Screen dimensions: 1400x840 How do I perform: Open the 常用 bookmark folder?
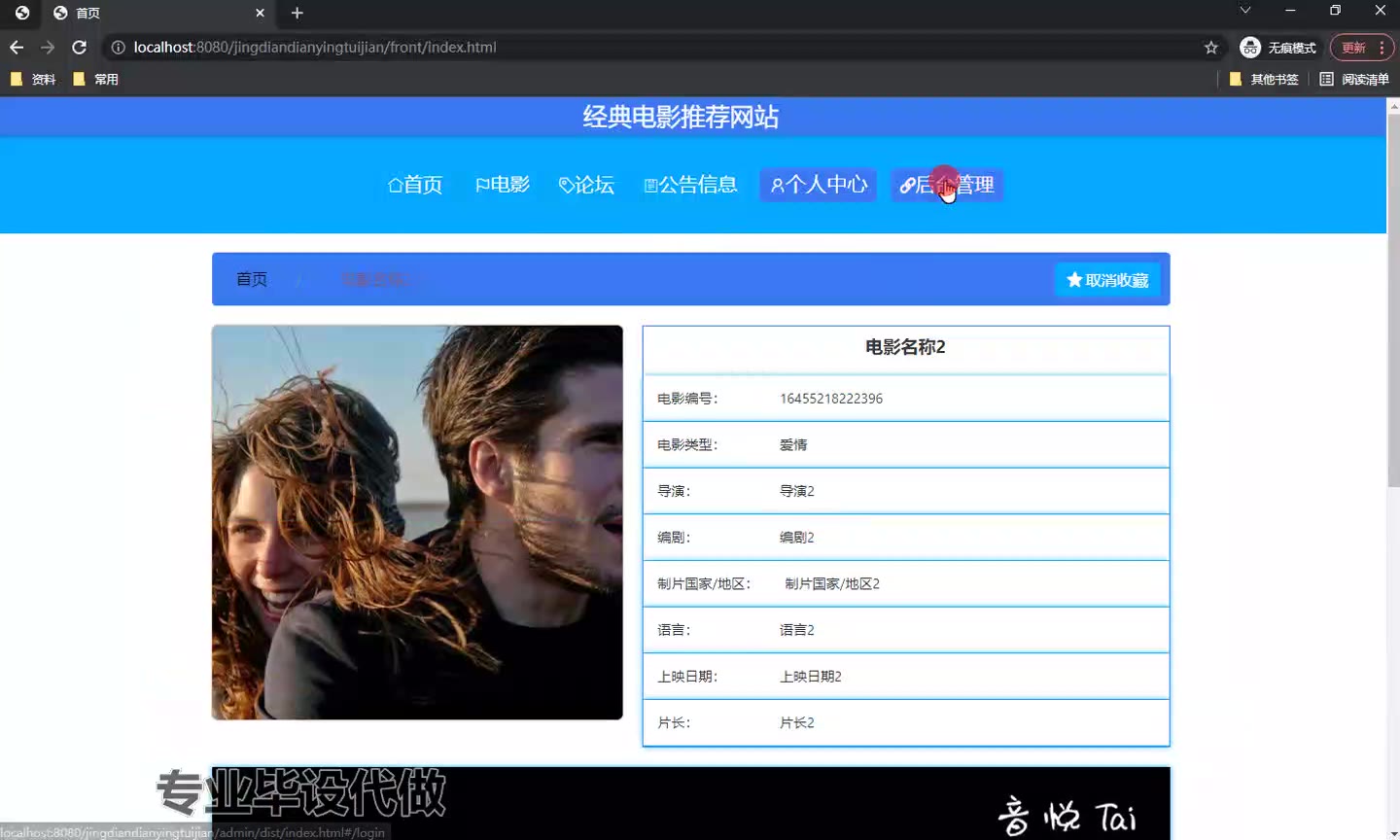tap(95, 79)
